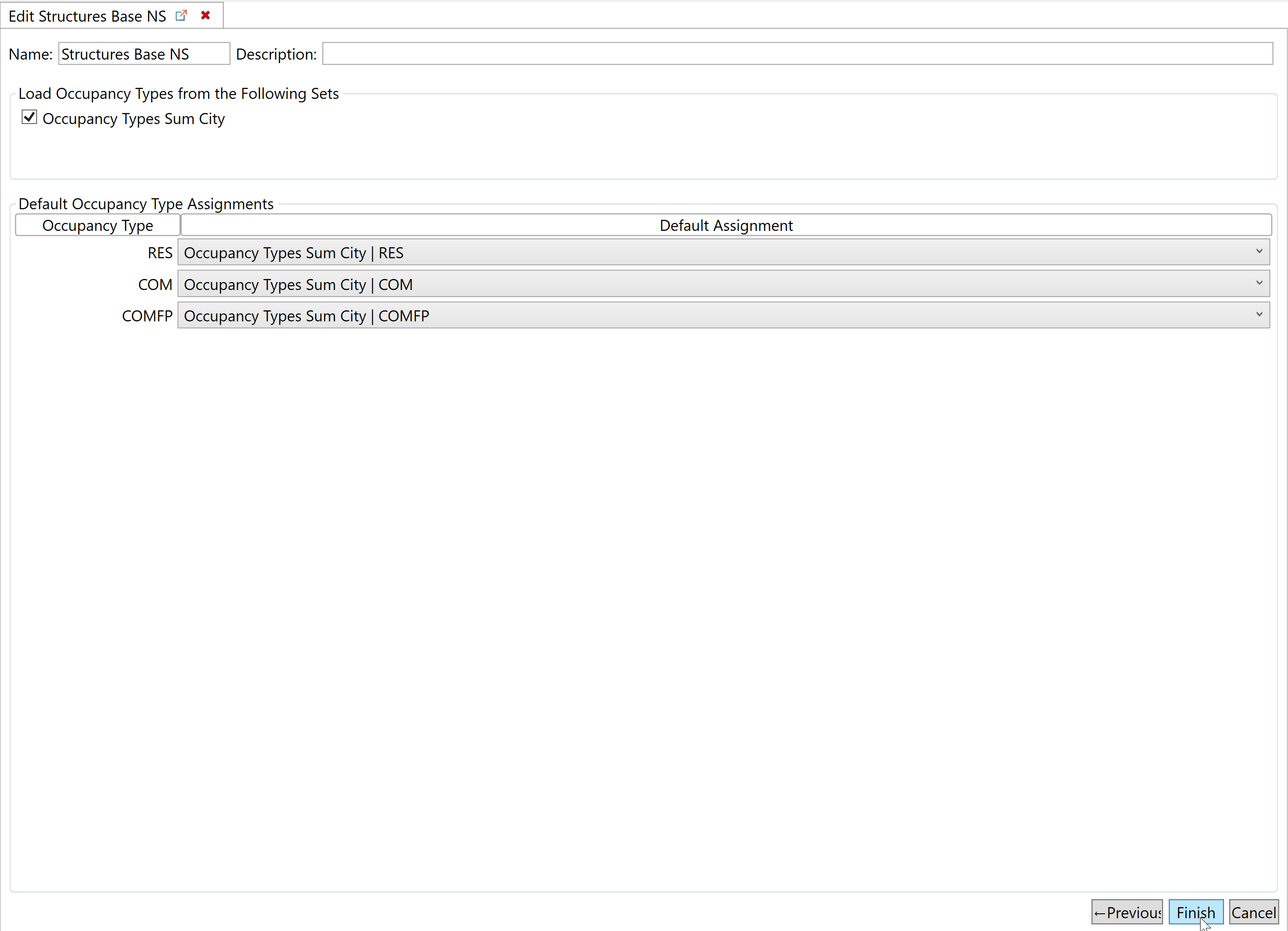Go back with the Previous button
This screenshot has height=931, width=1288.
pos(1127,912)
